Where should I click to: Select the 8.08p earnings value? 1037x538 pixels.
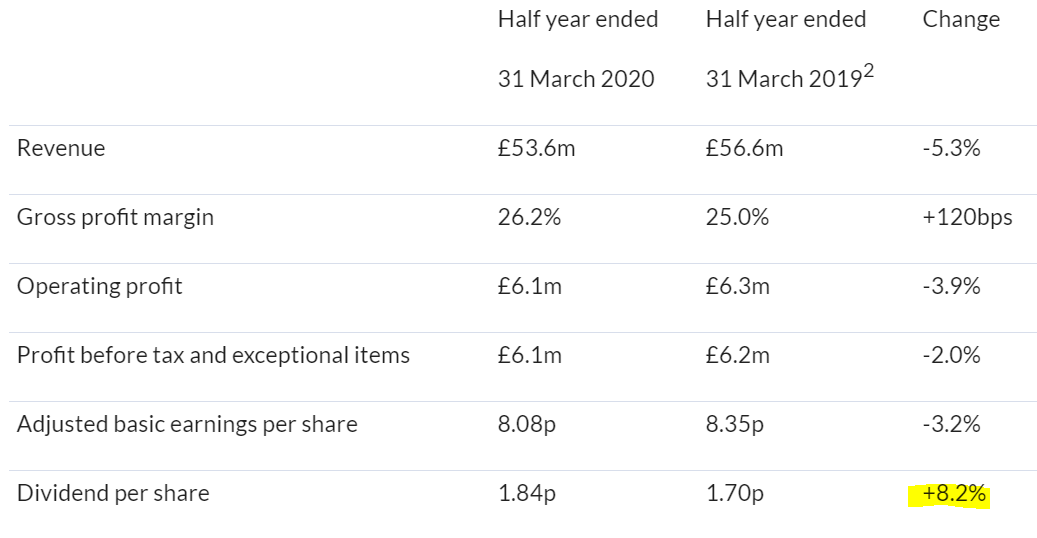point(526,424)
